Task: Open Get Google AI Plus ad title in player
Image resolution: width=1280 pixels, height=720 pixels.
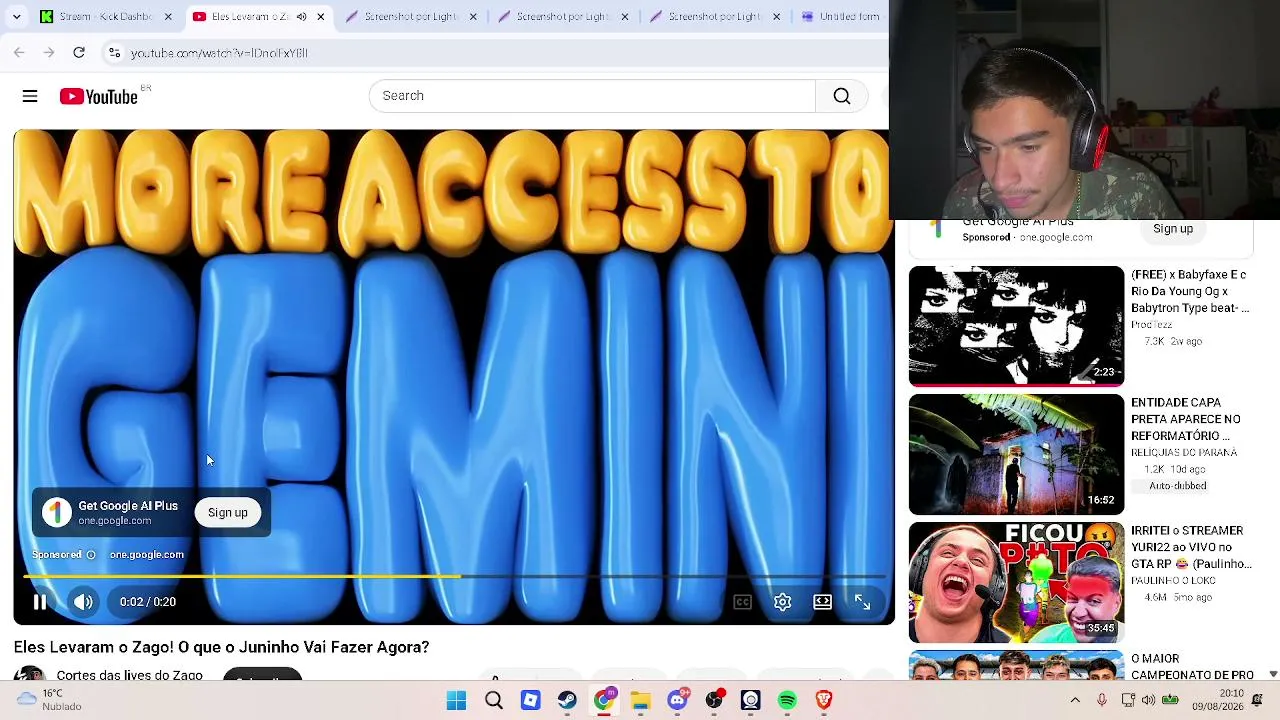Action: point(128,506)
